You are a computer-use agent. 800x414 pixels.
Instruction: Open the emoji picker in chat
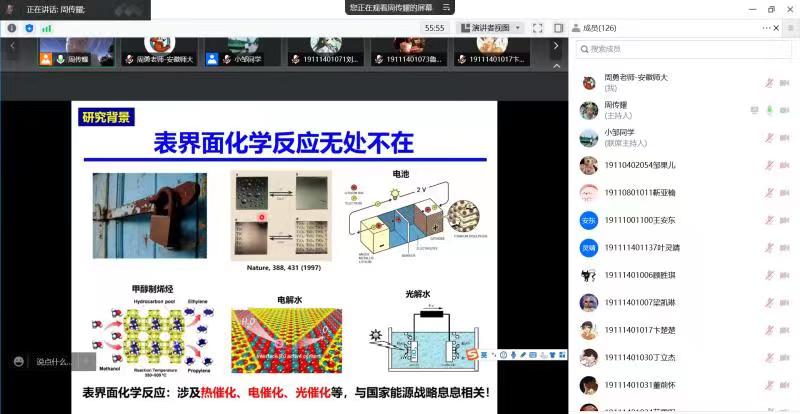click(x=19, y=362)
